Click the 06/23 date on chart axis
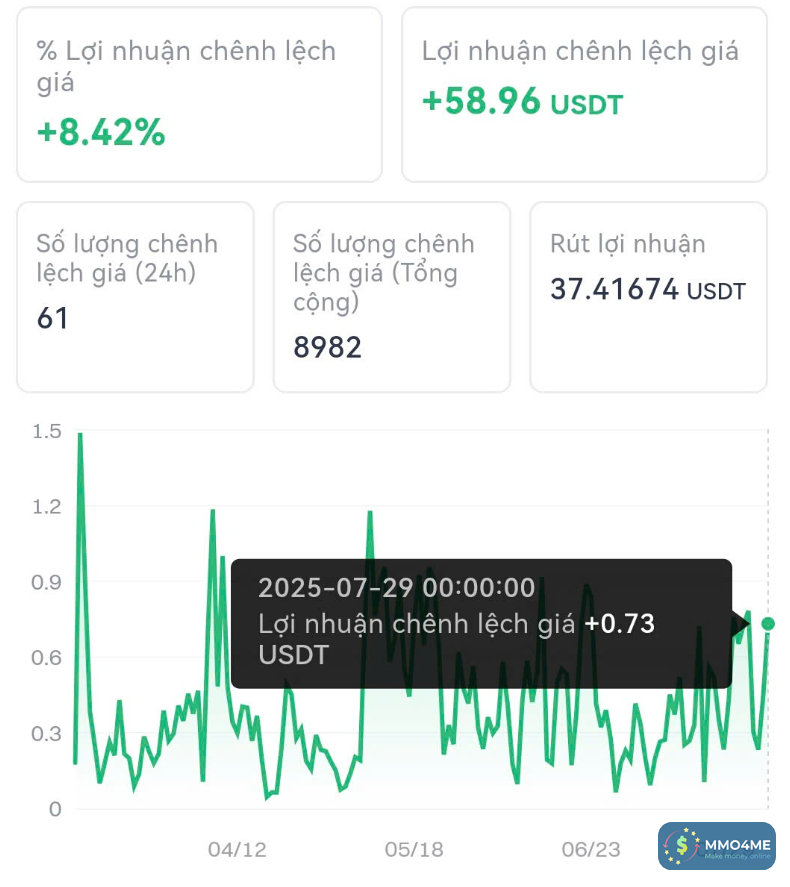Viewport: 790px width, 887px height. (590, 849)
